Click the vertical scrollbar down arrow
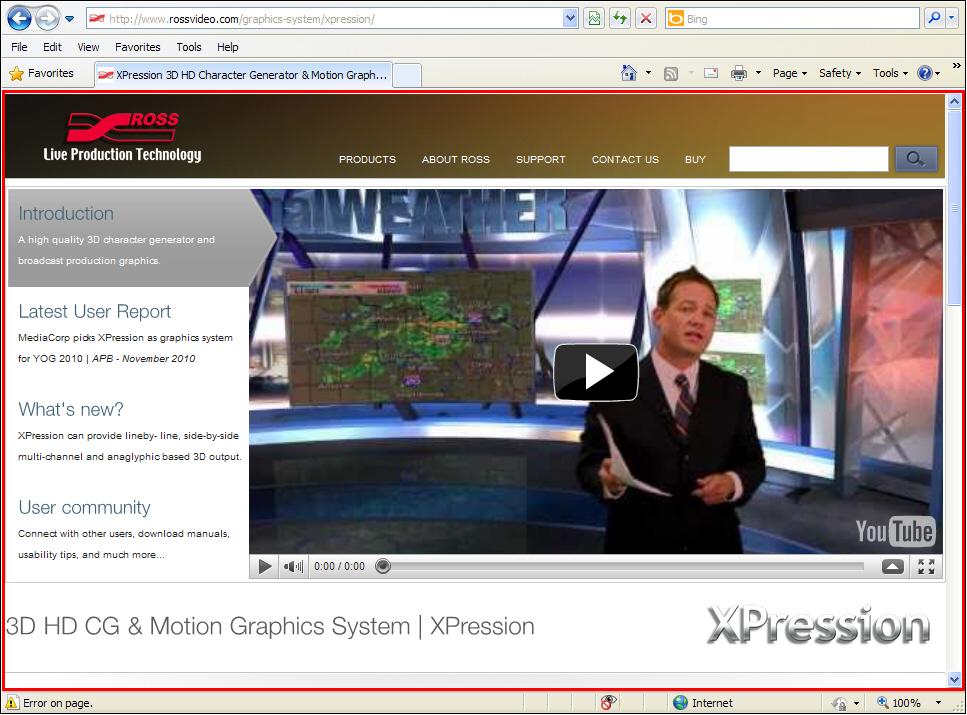 tap(954, 679)
